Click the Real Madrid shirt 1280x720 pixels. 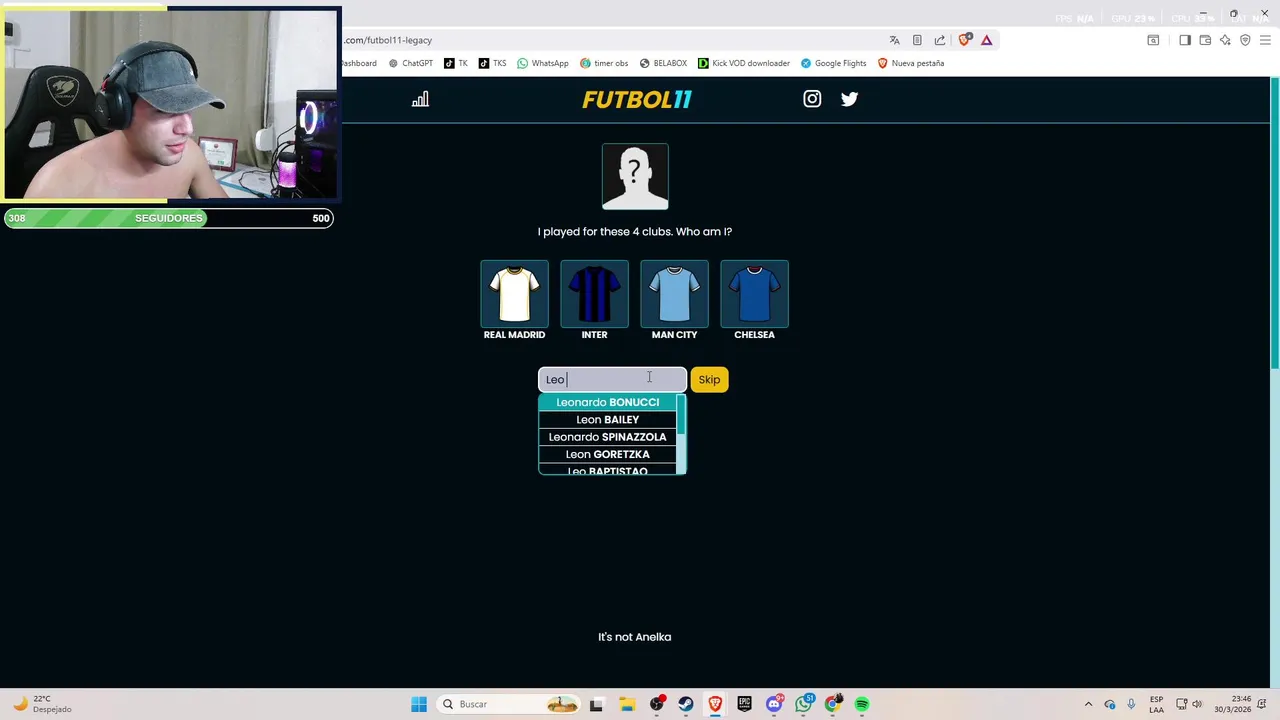(514, 294)
